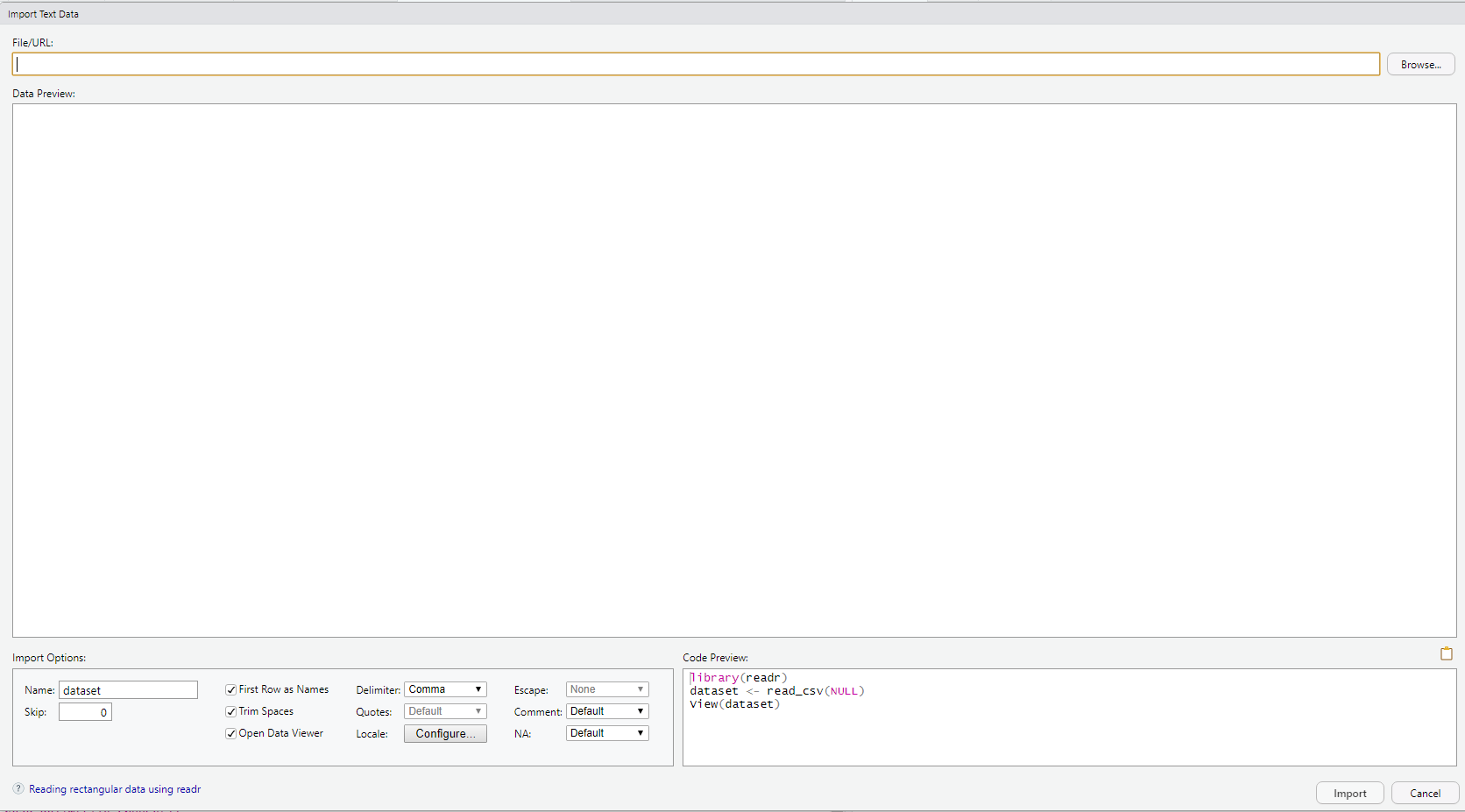
Task: Select the Skip rows number field
Action: (x=85, y=712)
